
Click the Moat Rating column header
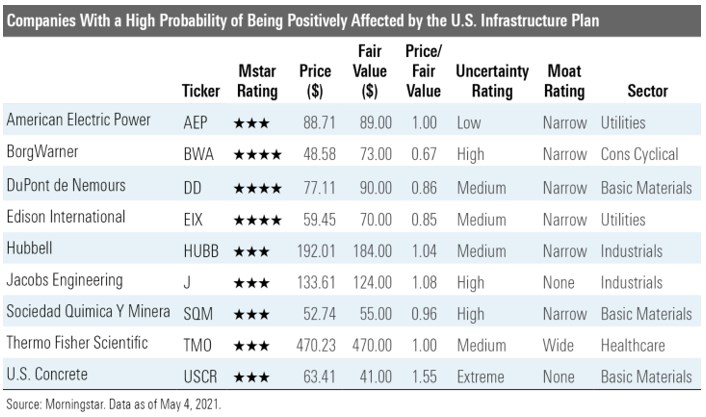[565, 81]
